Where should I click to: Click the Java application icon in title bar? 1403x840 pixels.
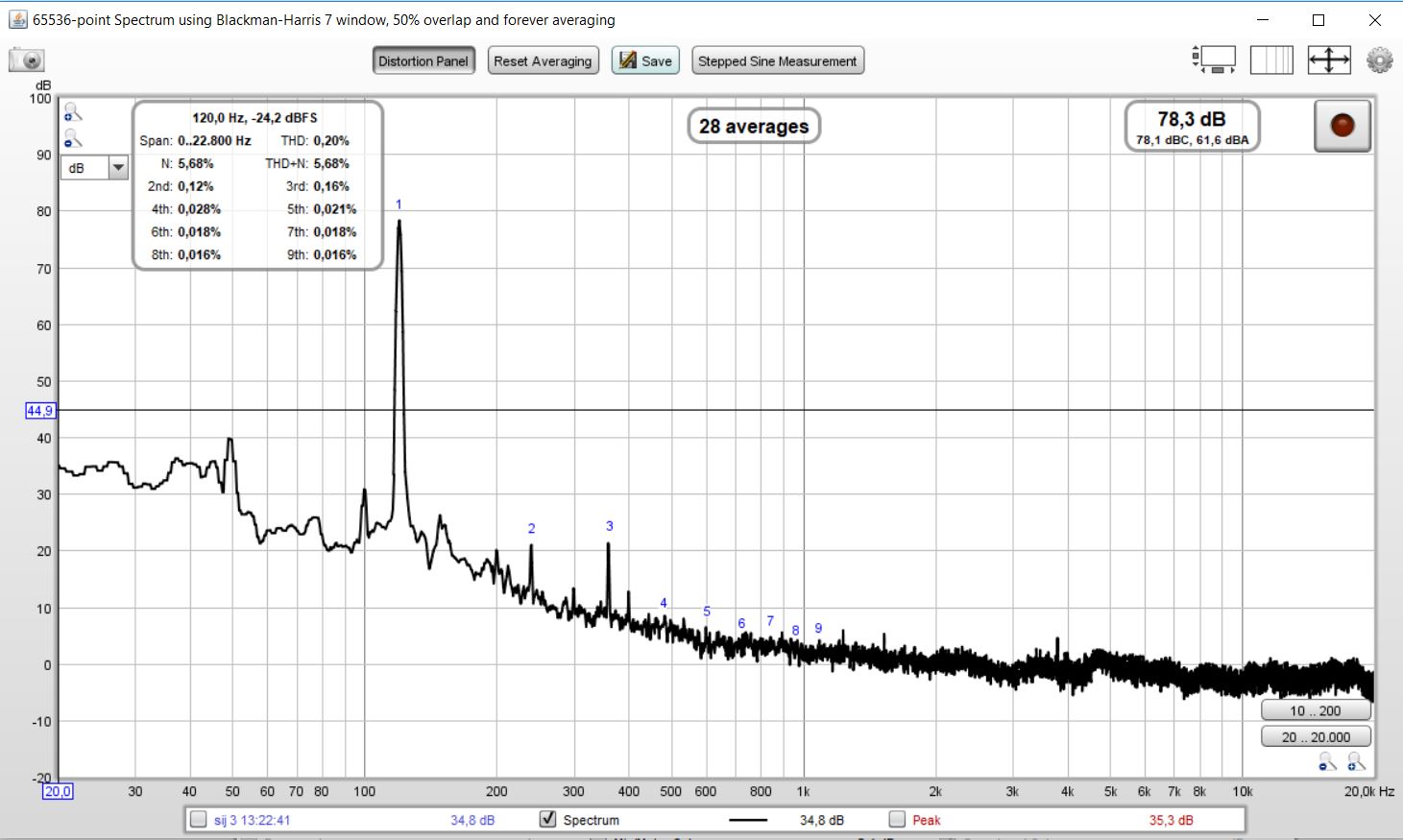[x=17, y=19]
